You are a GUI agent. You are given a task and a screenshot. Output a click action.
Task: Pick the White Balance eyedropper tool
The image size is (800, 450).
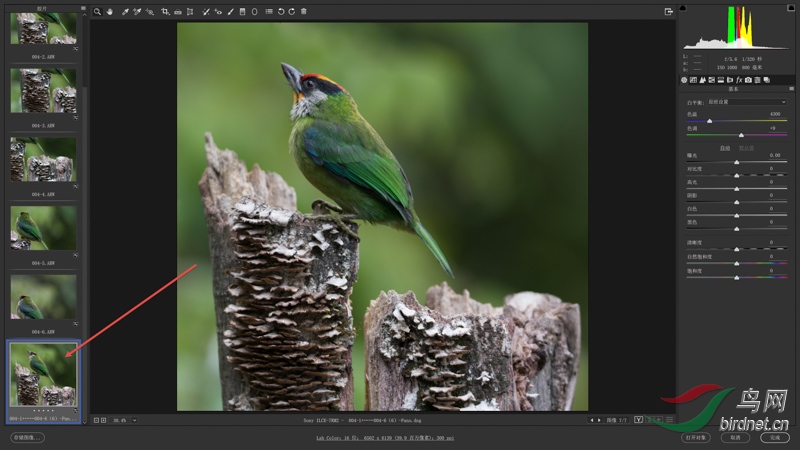(x=124, y=11)
